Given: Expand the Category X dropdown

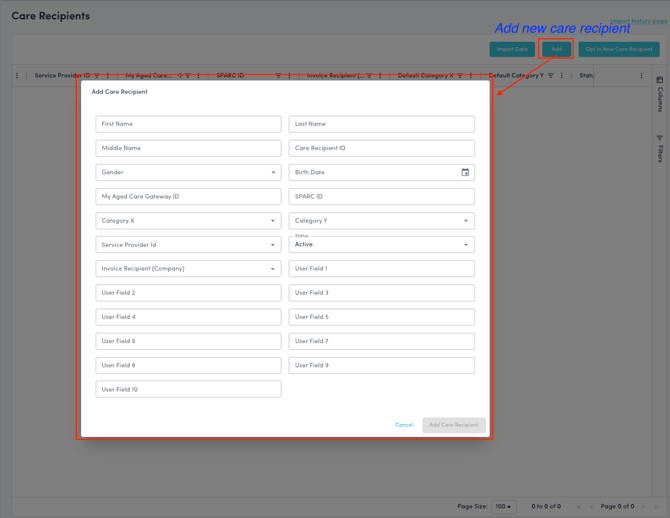Looking at the screenshot, I should 188,221.
